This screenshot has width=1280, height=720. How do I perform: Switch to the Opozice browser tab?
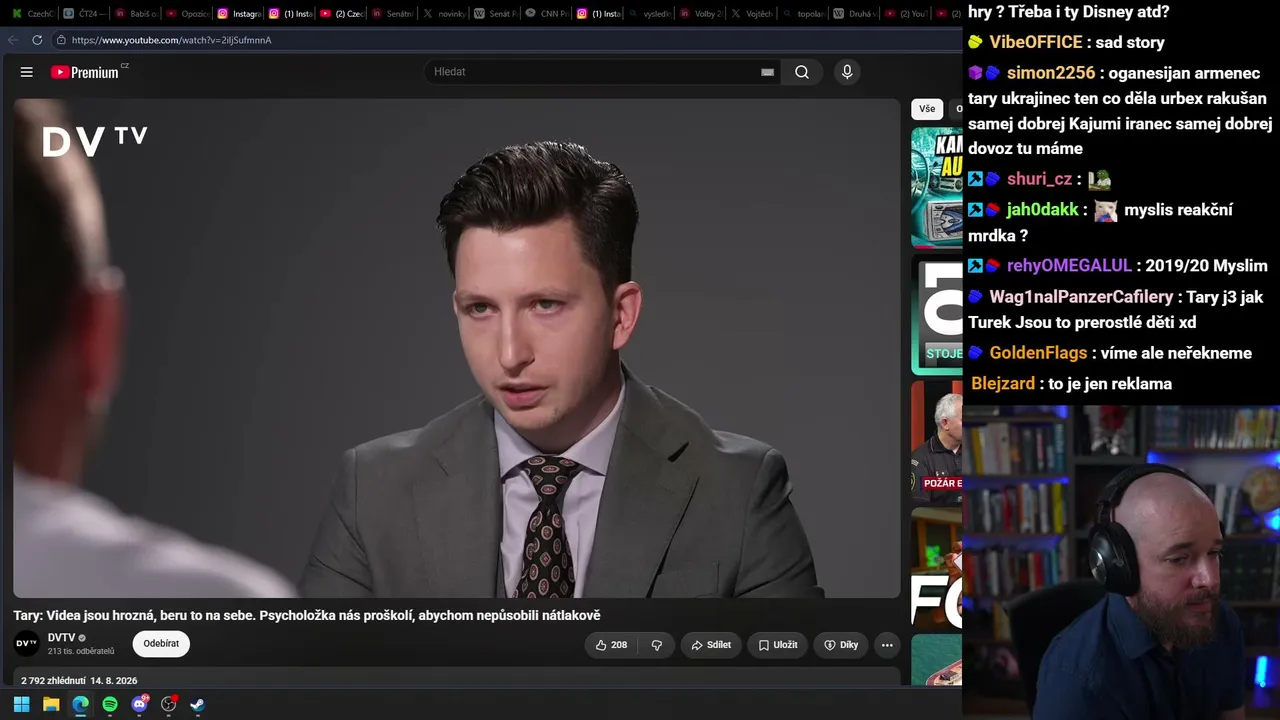point(186,14)
